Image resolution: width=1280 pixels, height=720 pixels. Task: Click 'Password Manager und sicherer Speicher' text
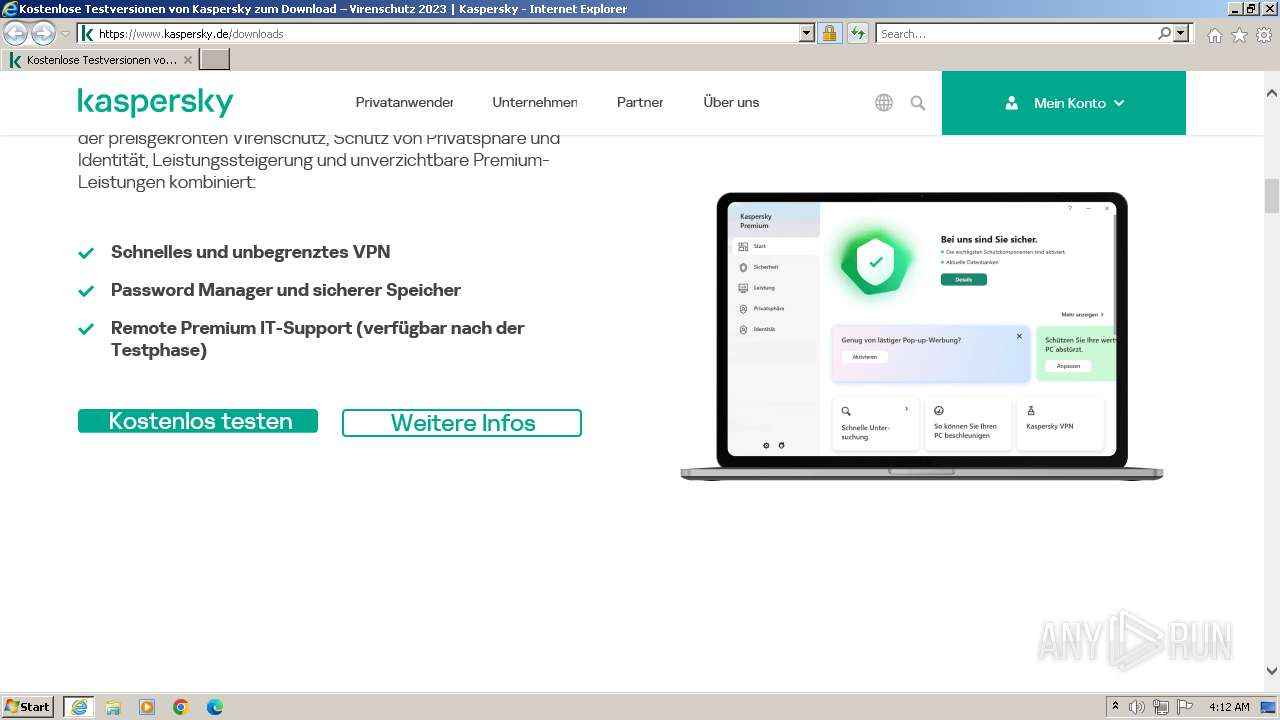286,290
